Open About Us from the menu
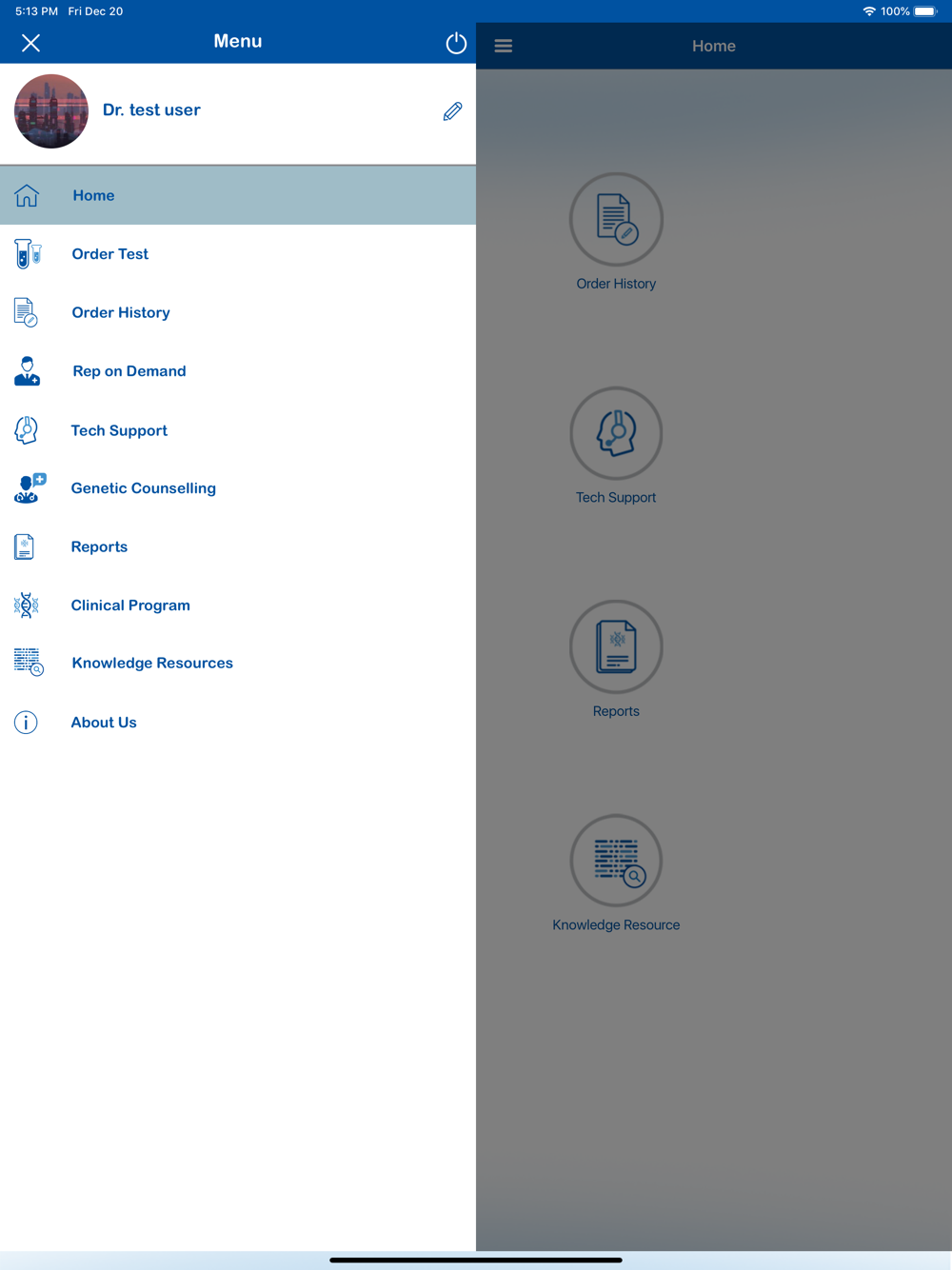952x1270 pixels. pos(104,723)
